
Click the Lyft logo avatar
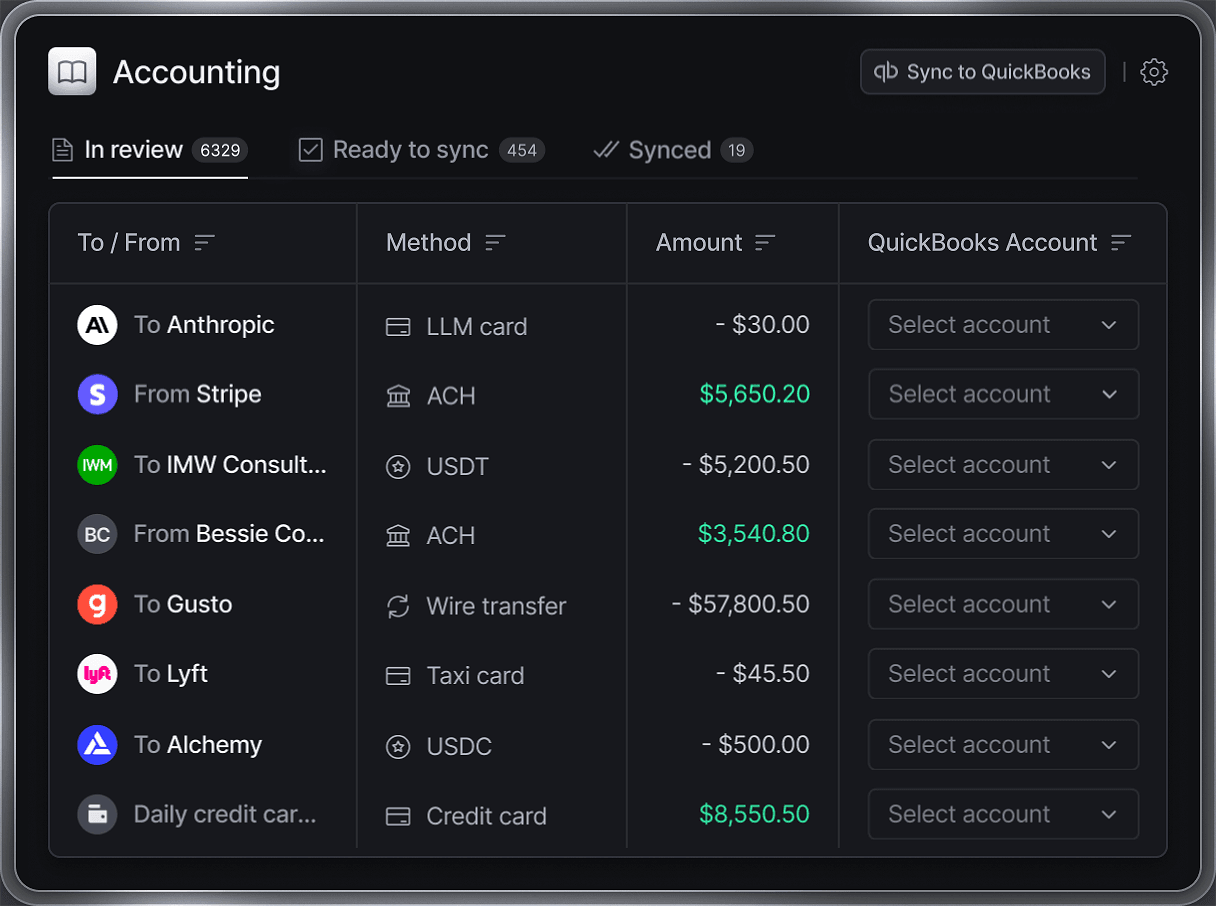click(x=97, y=674)
